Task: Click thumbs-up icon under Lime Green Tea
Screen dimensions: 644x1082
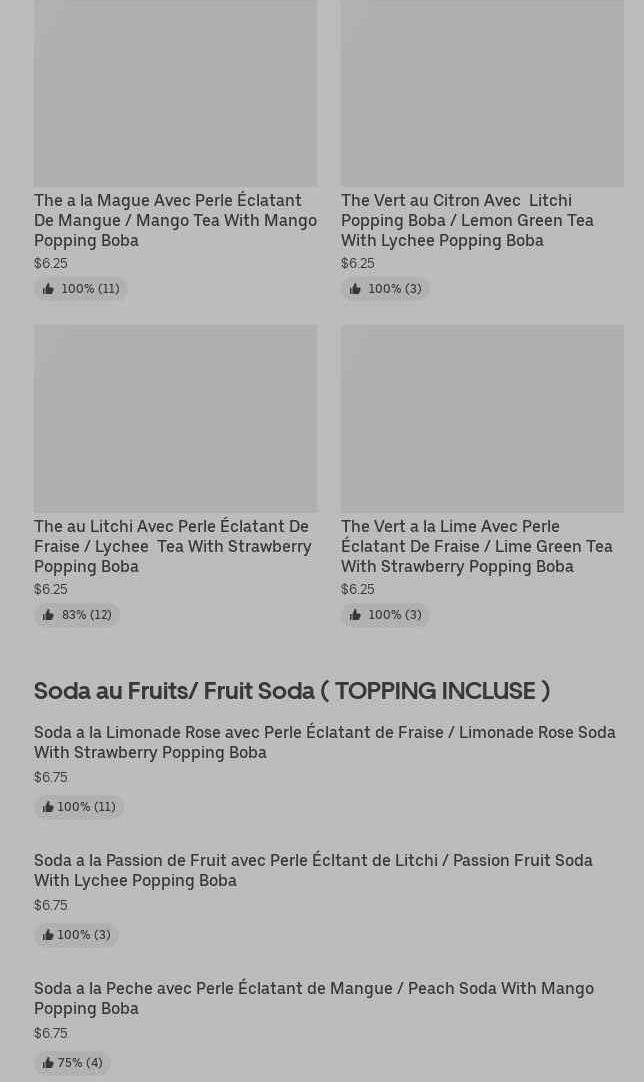Action: click(x=355, y=615)
